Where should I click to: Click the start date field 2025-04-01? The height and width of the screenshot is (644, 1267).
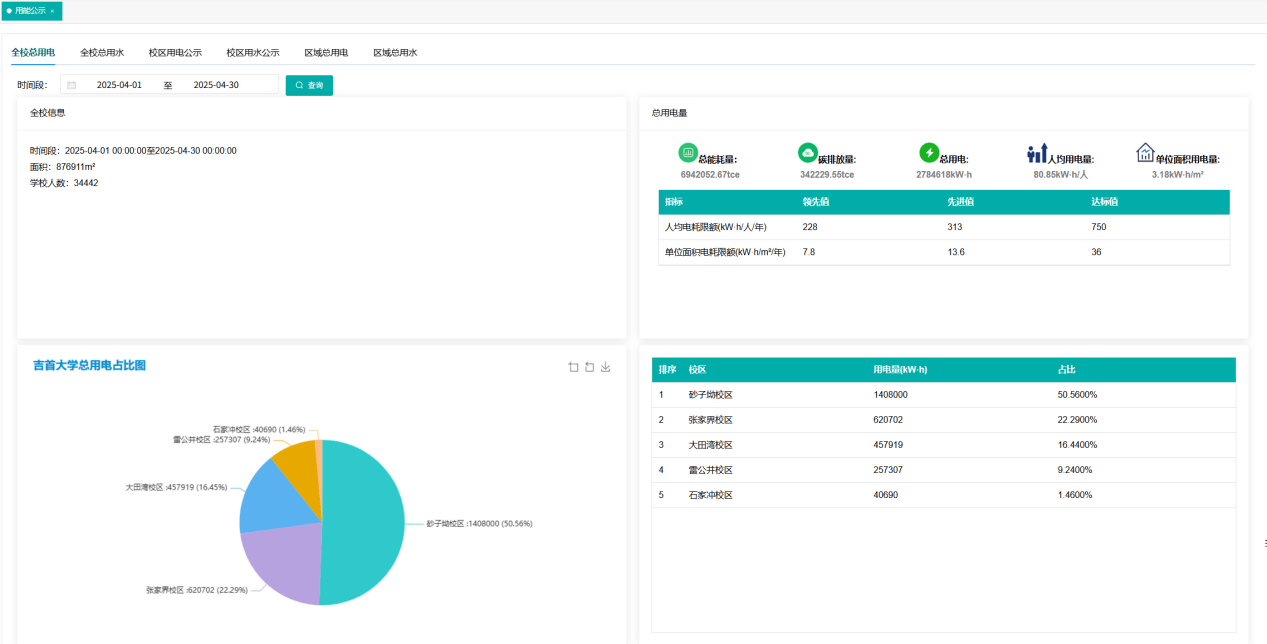pyautogui.click(x=119, y=86)
